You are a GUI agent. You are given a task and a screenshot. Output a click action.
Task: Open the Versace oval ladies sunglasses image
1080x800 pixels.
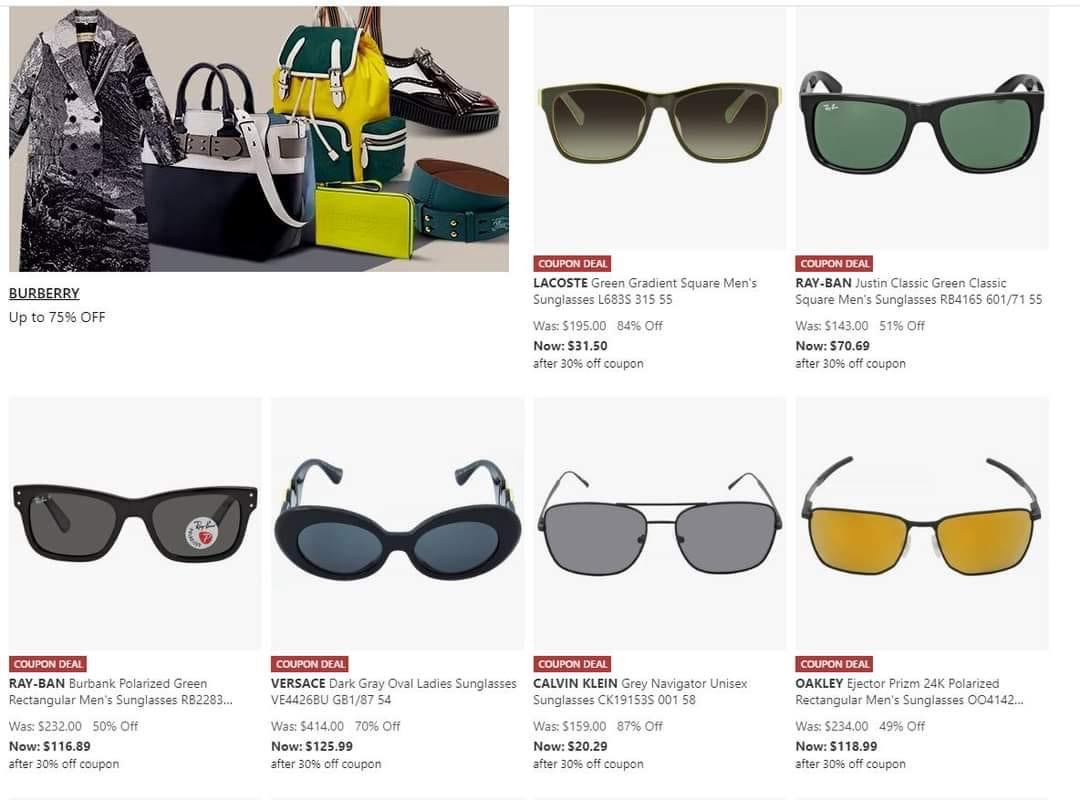(397, 524)
